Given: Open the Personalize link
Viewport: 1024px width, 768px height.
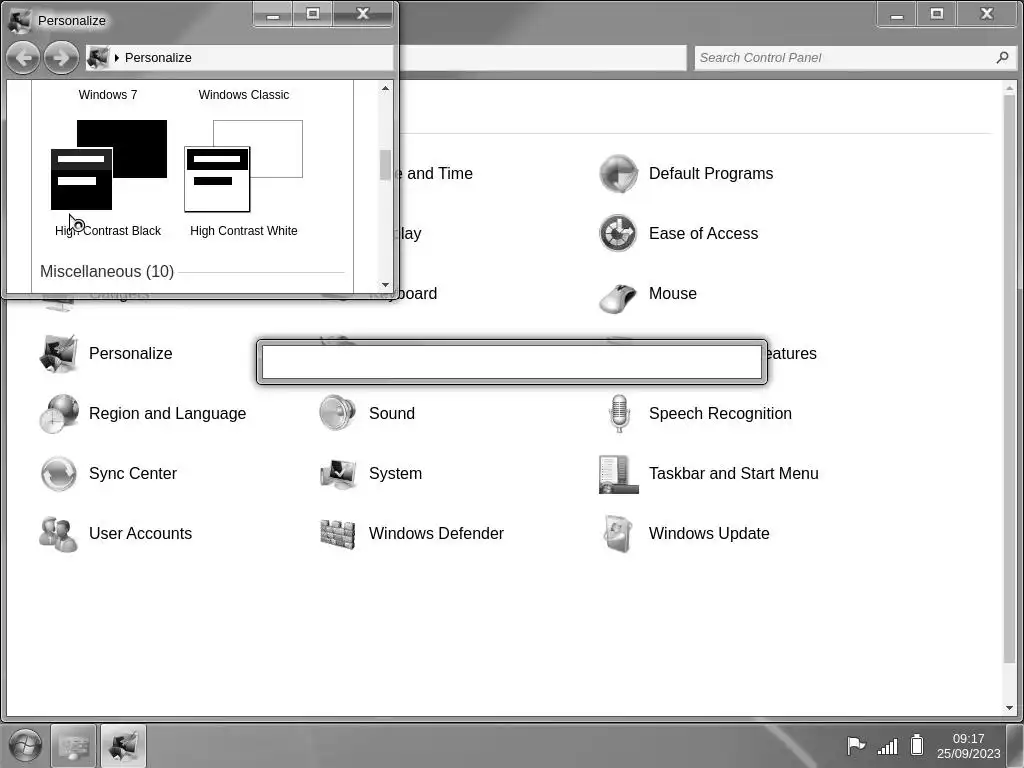Looking at the screenshot, I should [x=131, y=353].
